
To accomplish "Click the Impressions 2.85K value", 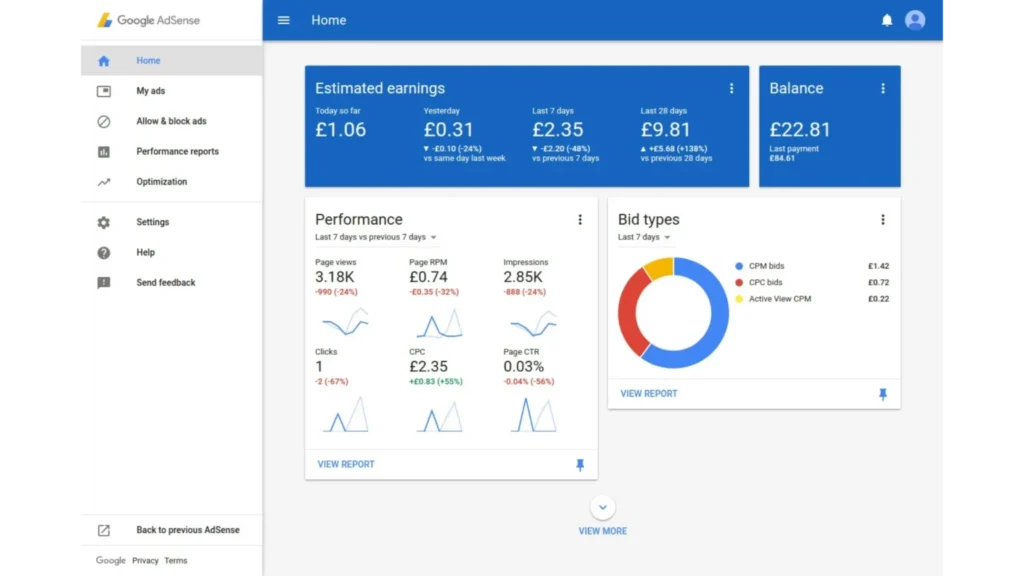I will point(522,277).
